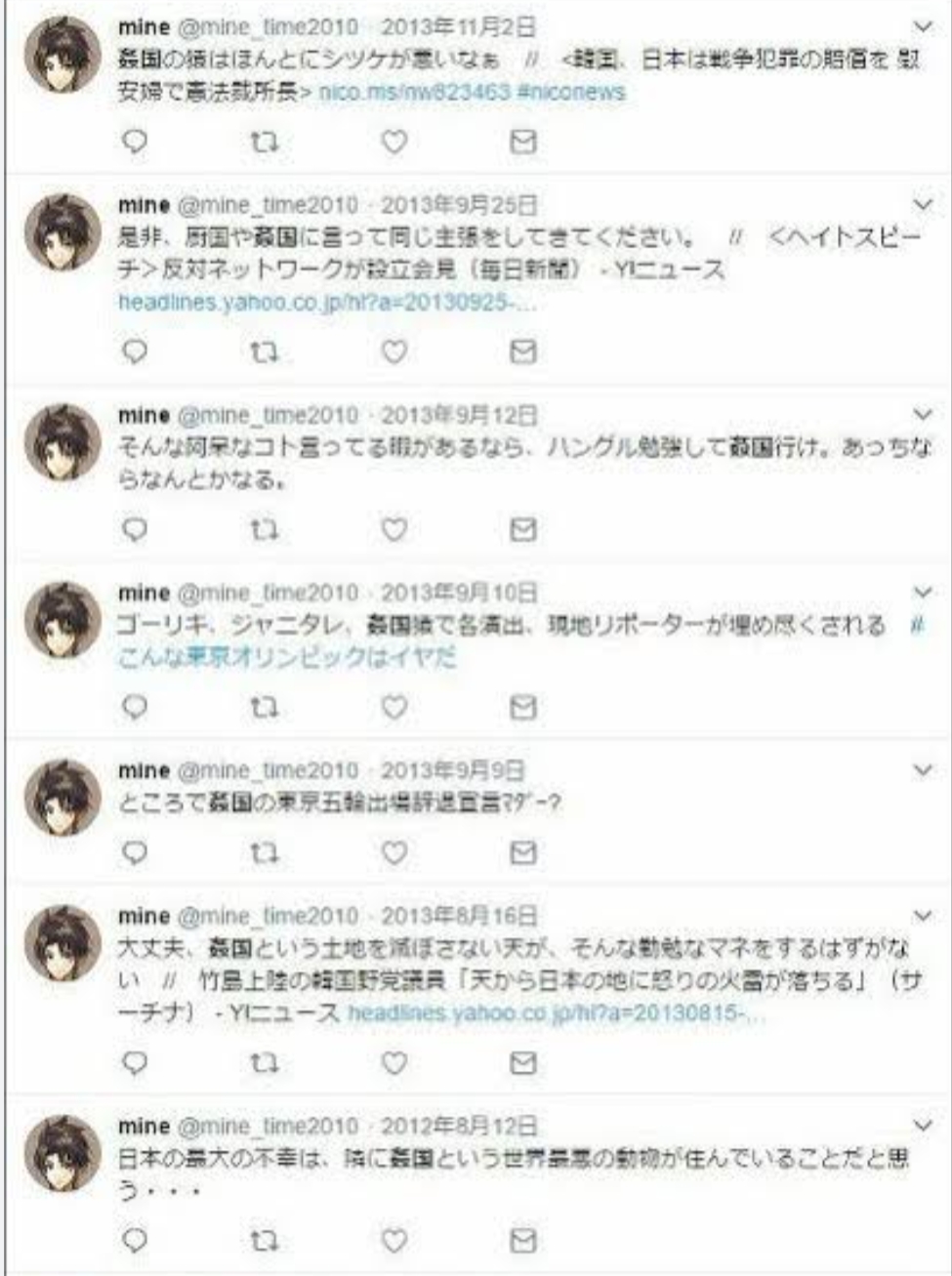Retweet the 2013年9月25日 tweet
Image resolution: width=952 pixels, height=1276 pixels.
tap(263, 350)
